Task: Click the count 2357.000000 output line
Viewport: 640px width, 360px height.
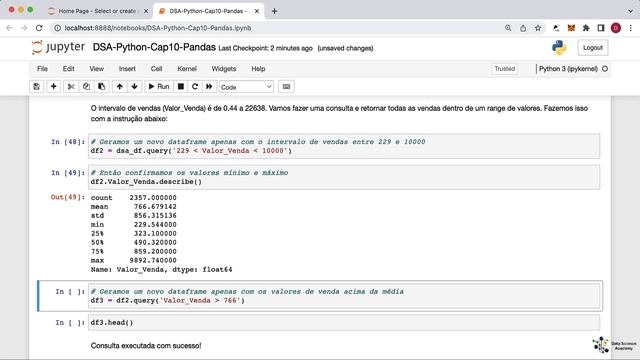Action: pyautogui.click(x=133, y=198)
